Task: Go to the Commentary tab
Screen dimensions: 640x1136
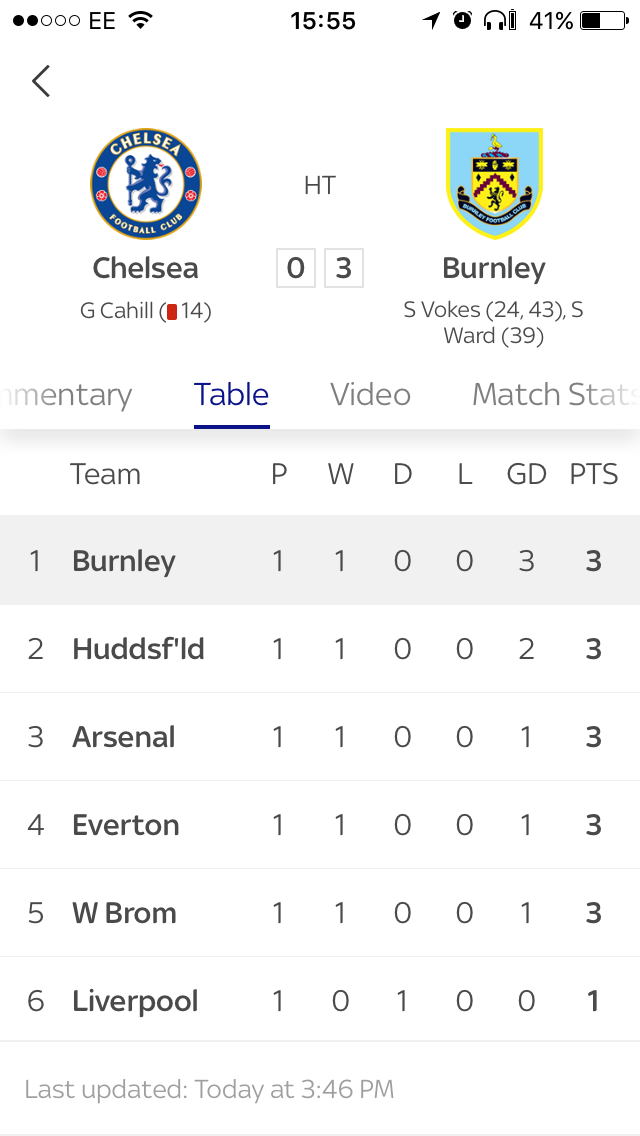Action: point(66,395)
